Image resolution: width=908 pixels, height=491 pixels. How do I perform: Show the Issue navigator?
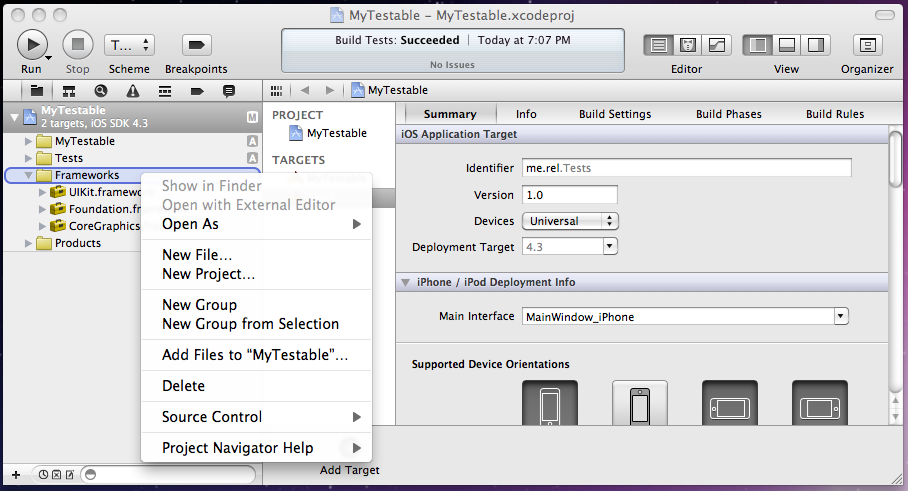[133, 91]
